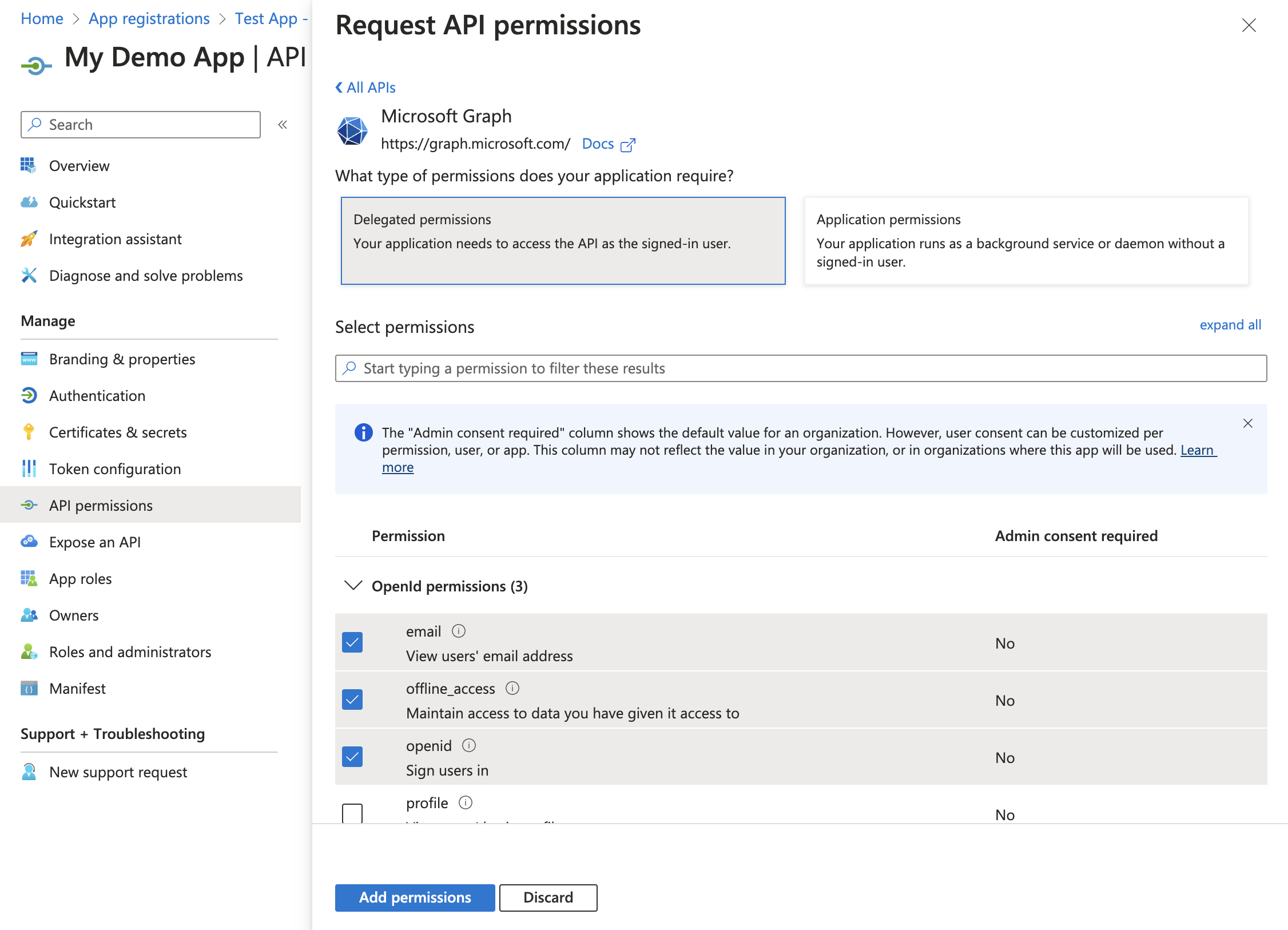Image resolution: width=1288 pixels, height=930 pixels.
Task: Click the info icon next to openid
Action: click(x=469, y=745)
